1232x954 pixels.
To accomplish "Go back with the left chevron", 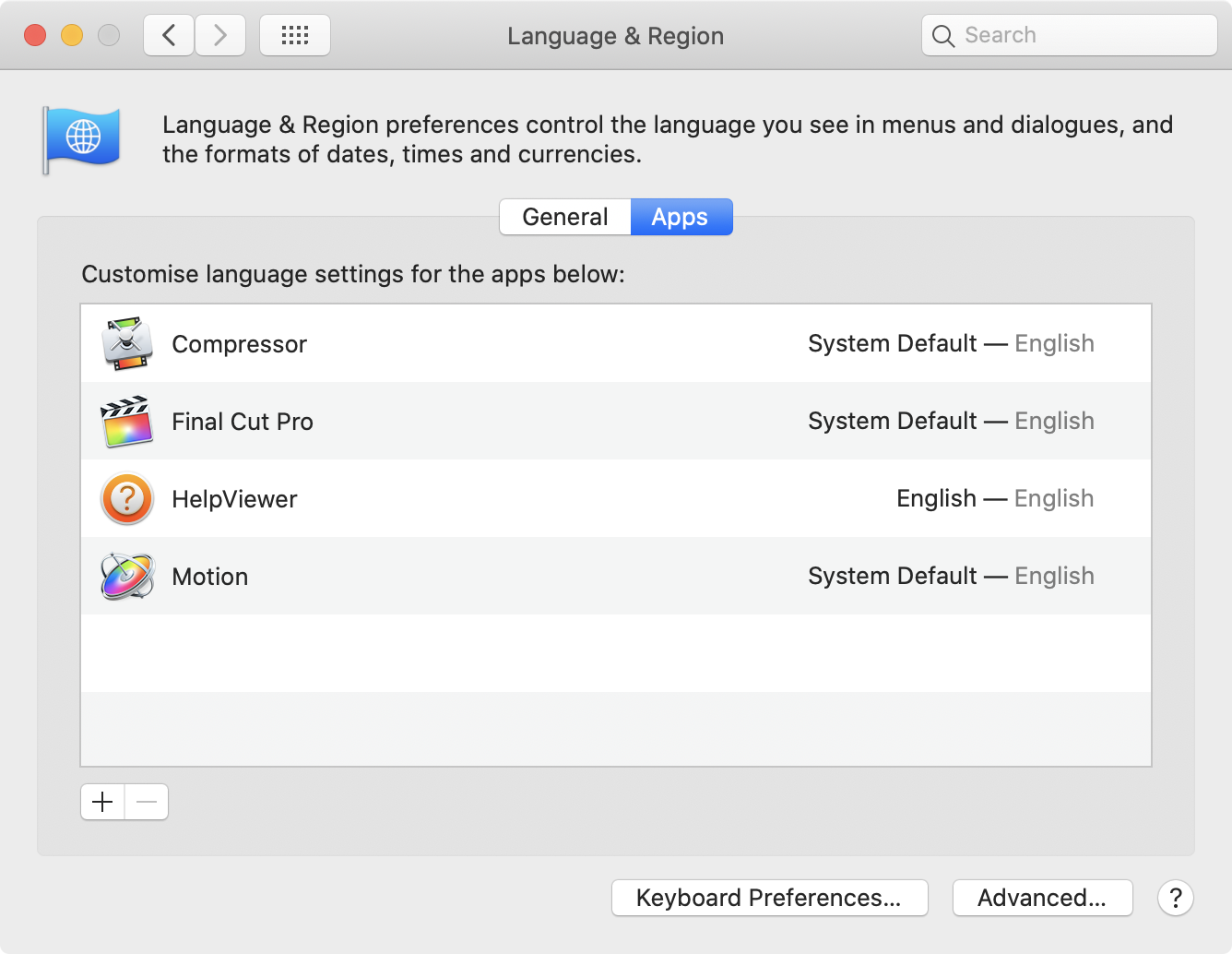I will pos(169,36).
